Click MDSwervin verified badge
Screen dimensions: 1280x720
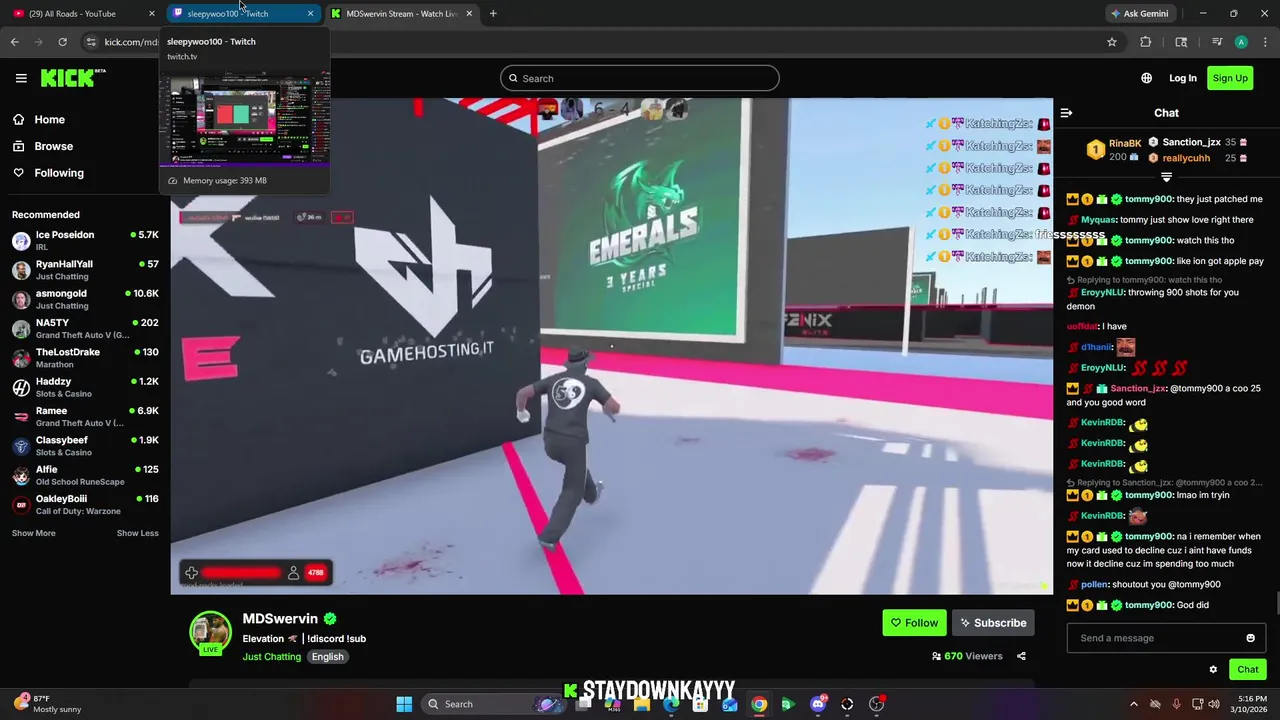pos(330,619)
